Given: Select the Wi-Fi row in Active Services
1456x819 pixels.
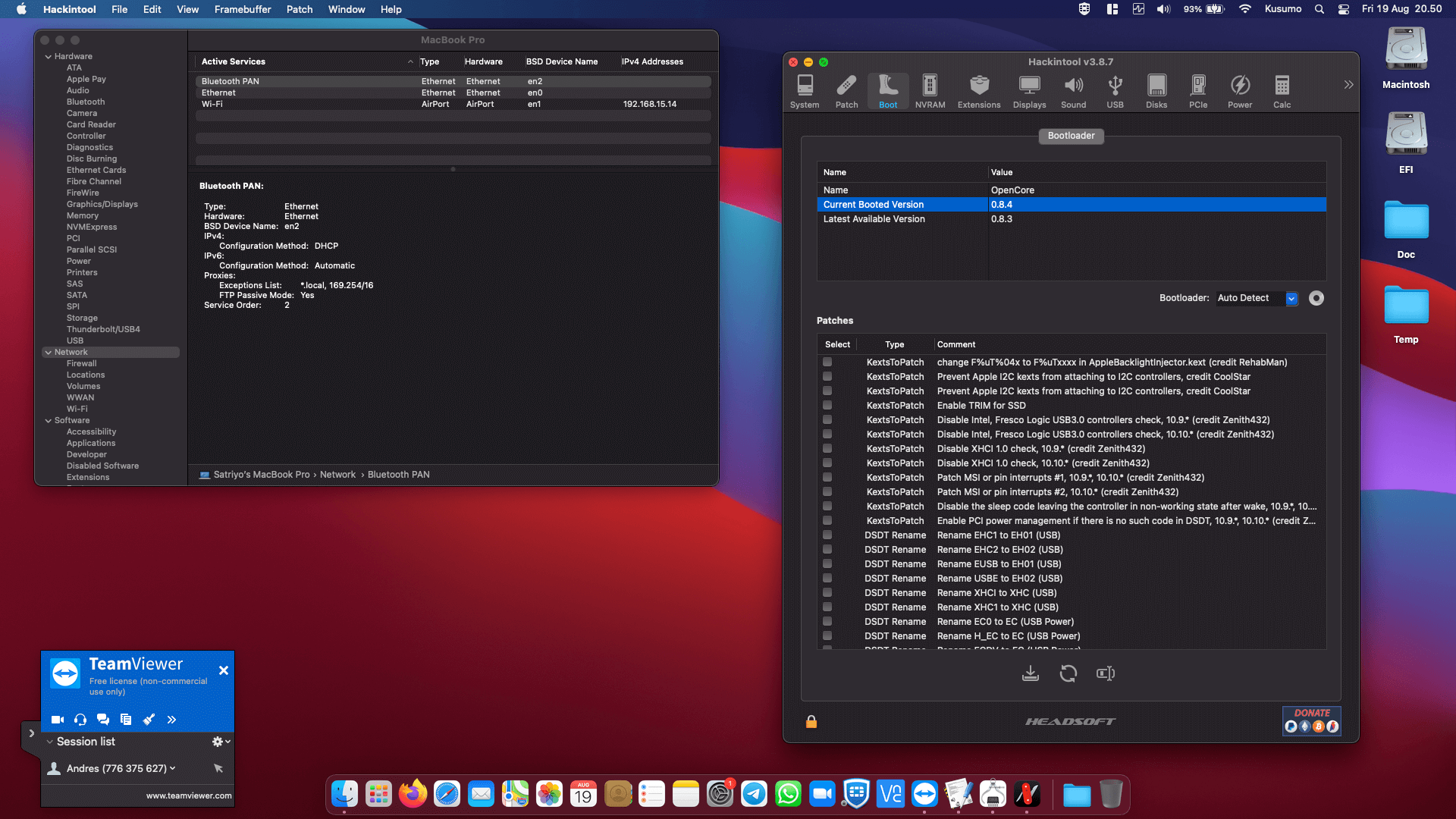Looking at the screenshot, I should [453, 104].
